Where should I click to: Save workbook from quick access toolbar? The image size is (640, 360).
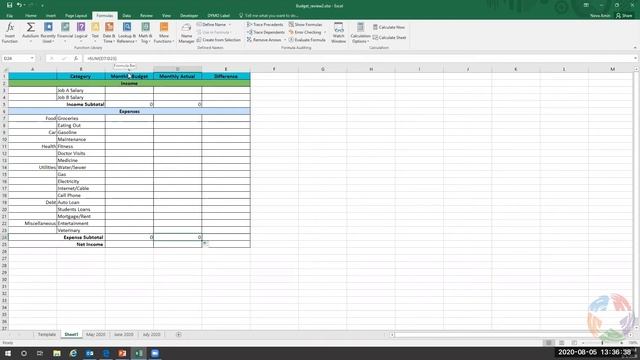tap(9, 5)
